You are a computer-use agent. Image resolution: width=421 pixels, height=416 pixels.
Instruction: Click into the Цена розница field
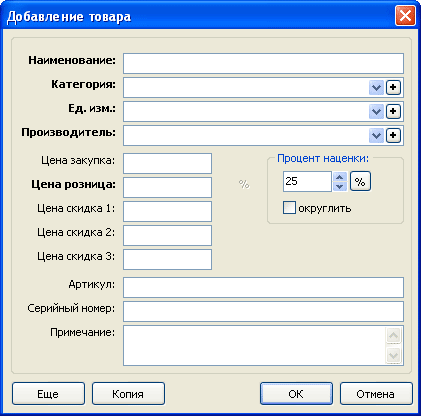[x=167, y=187]
